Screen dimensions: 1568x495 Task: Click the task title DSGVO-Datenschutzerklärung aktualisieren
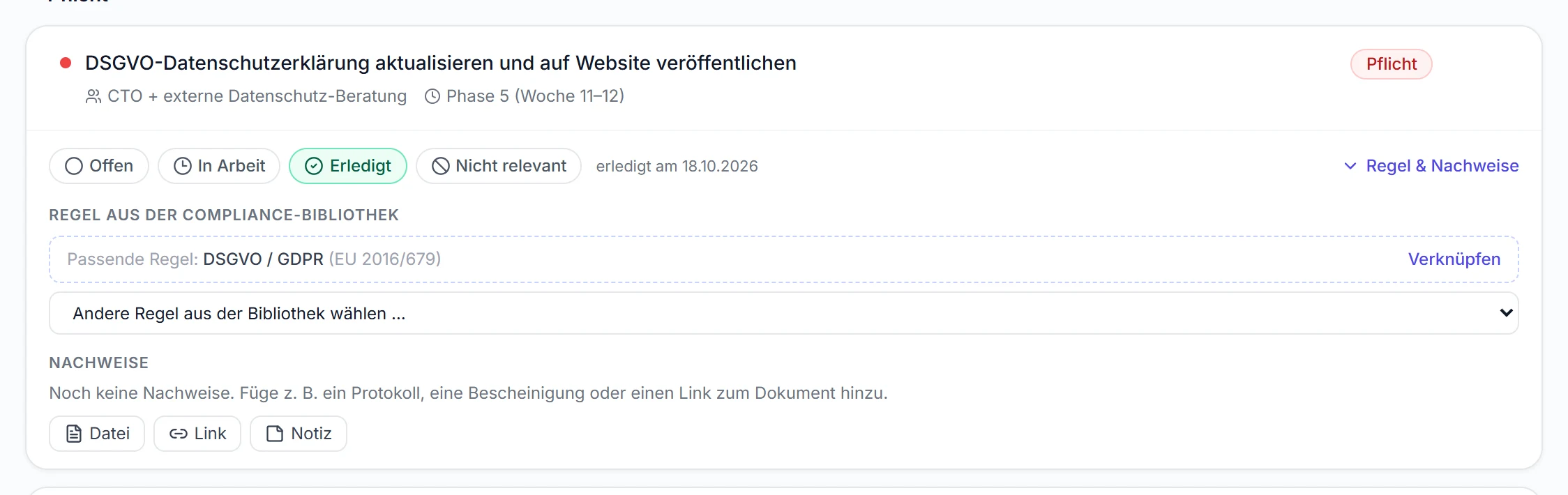441,63
